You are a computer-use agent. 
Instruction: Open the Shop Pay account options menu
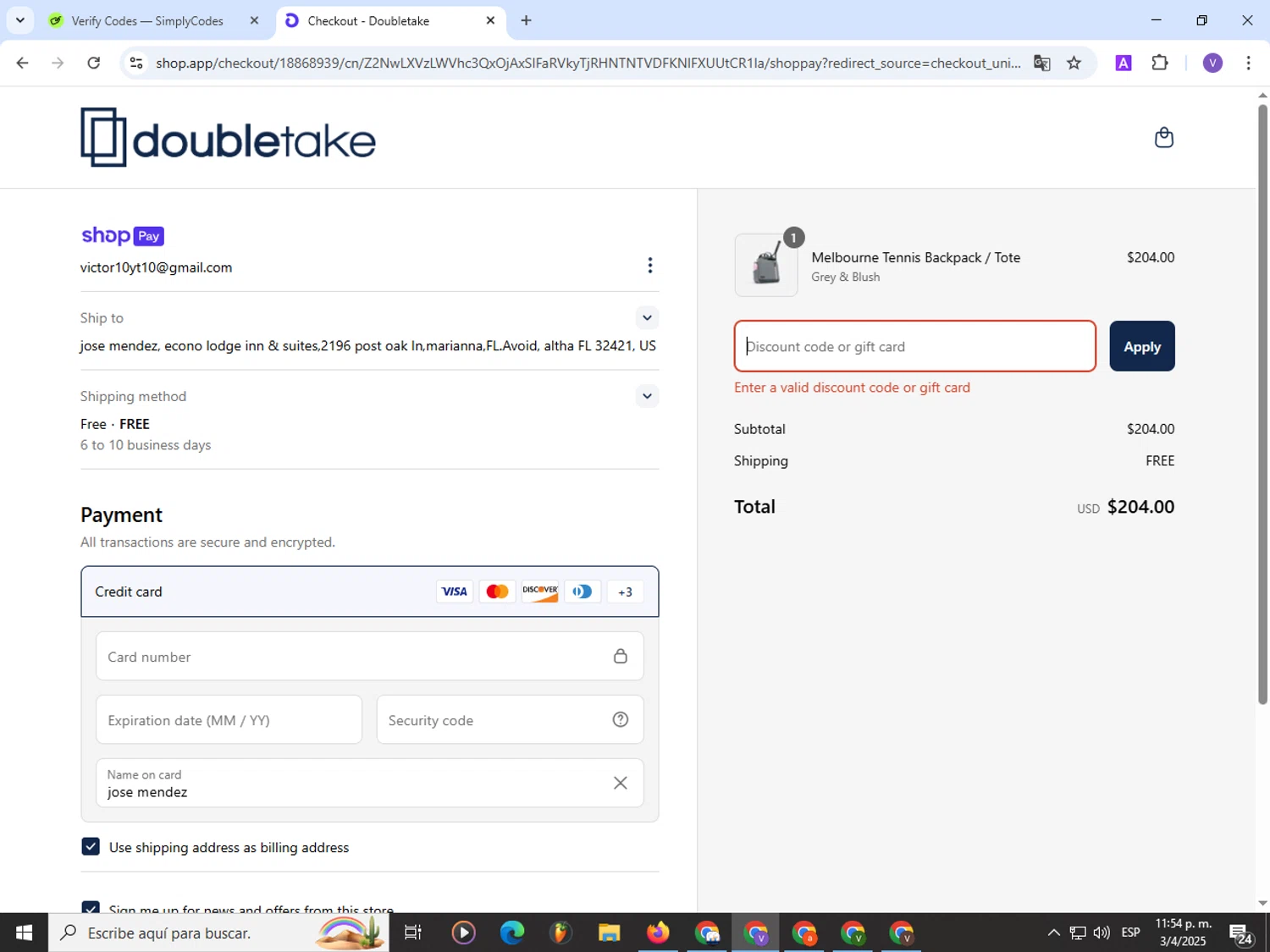coord(649,266)
